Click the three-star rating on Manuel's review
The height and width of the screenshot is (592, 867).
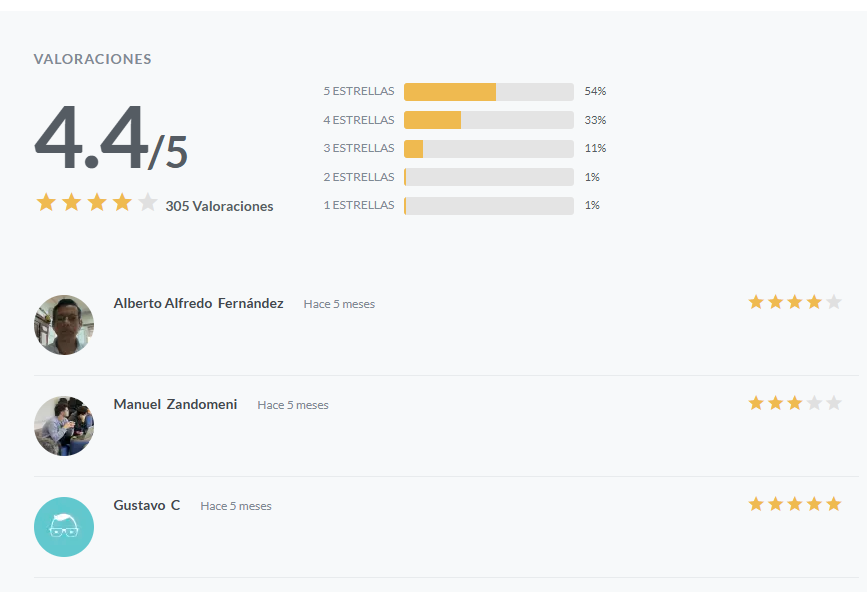pyautogui.click(x=795, y=403)
